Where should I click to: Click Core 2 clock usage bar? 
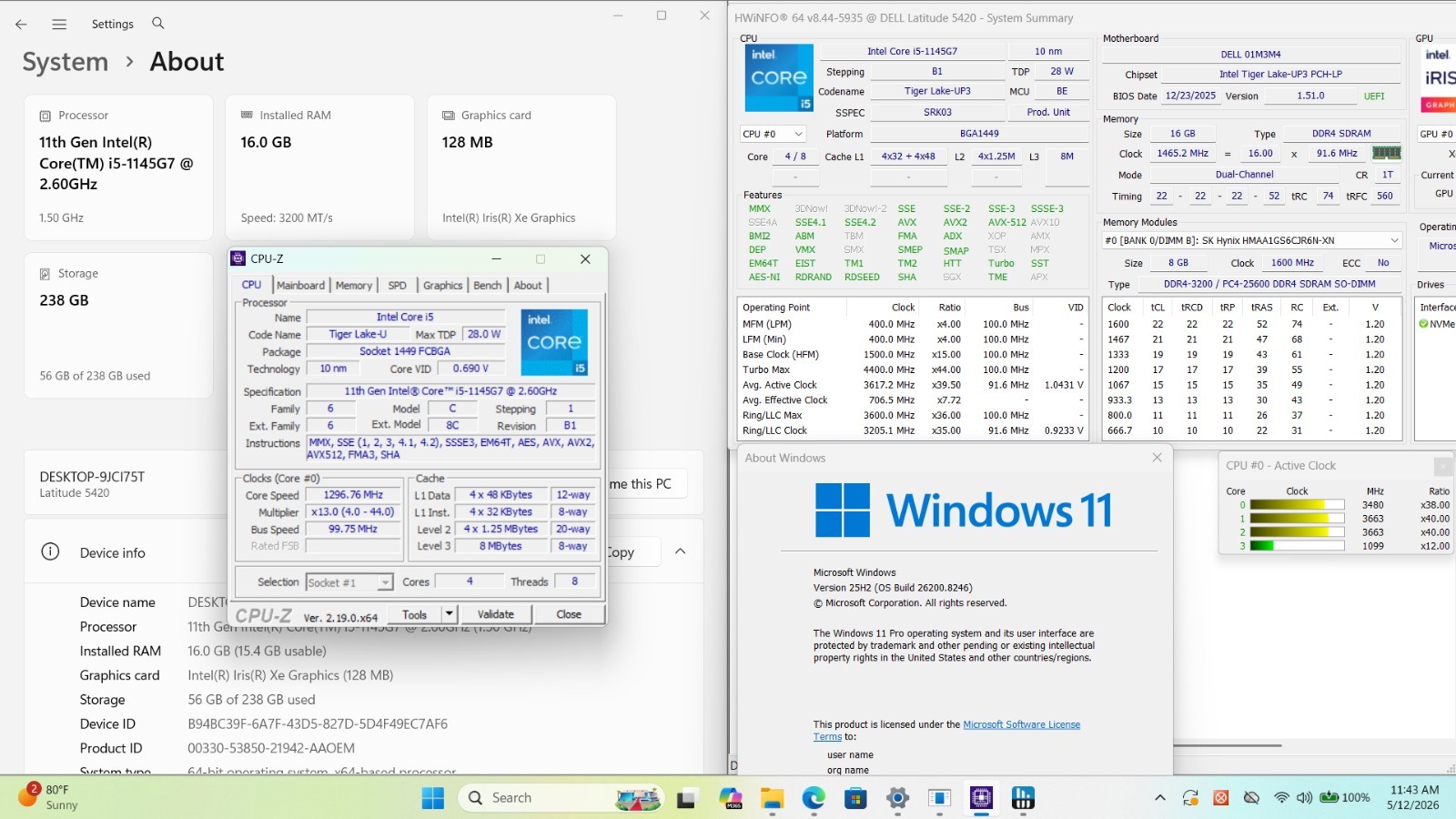click(x=1297, y=532)
